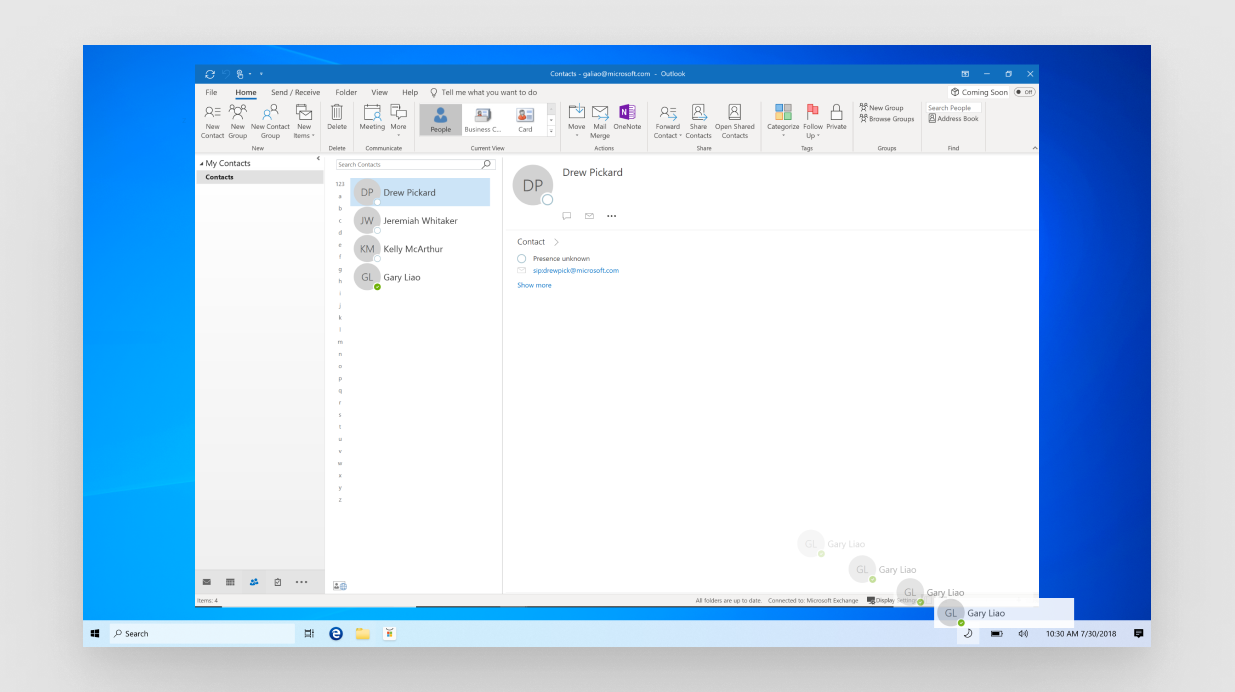Open File Explorer from taskbar
Viewport: 1235px width, 692px height.
point(362,633)
